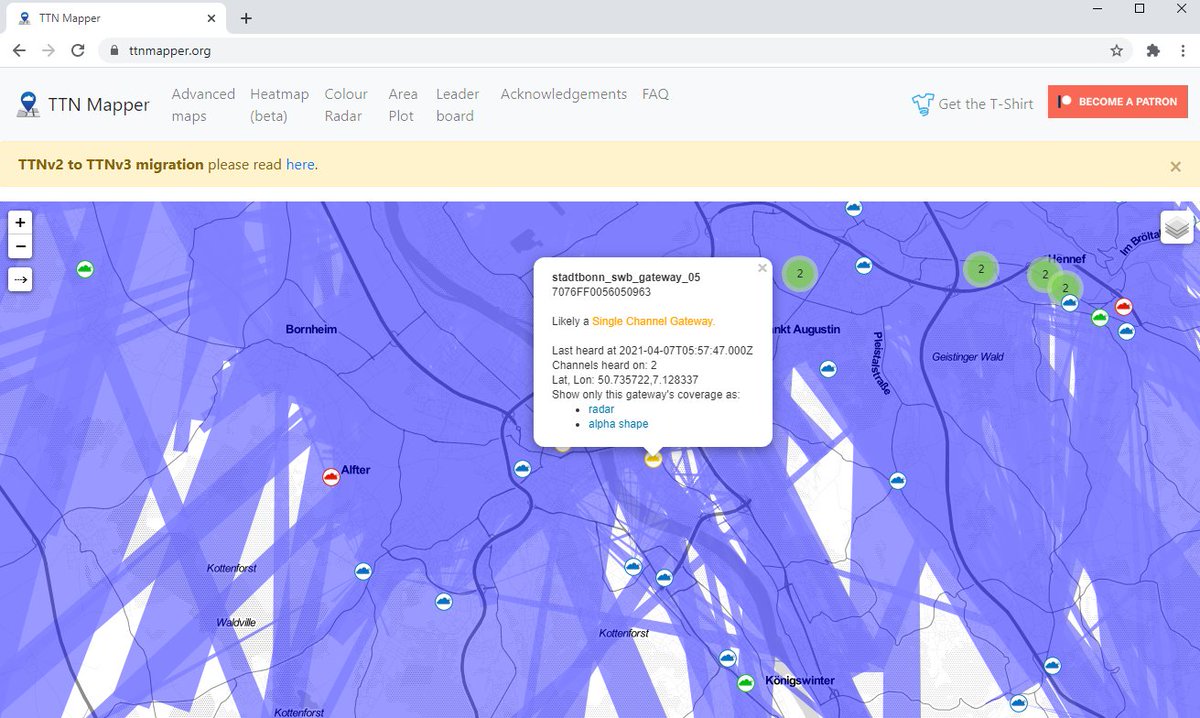Click the Become a Patron button
1200x718 pixels.
click(x=1118, y=102)
